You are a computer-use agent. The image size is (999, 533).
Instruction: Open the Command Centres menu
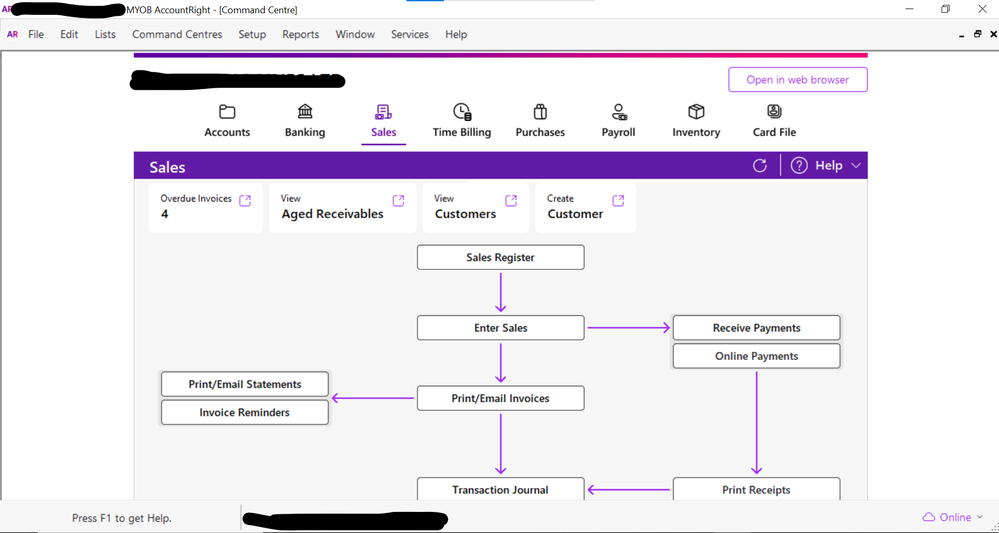click(177, 34)
